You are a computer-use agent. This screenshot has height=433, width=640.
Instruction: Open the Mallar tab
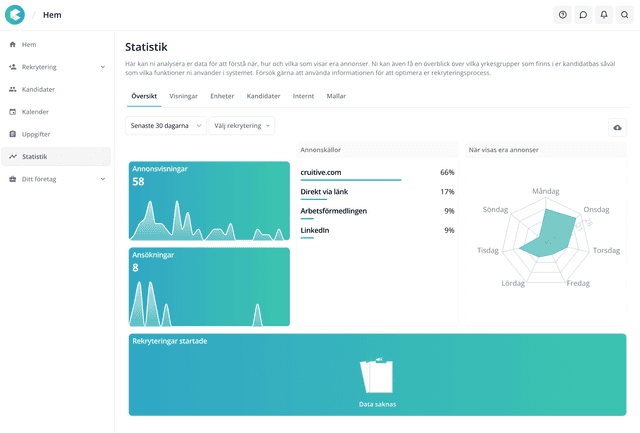(336, 96)
